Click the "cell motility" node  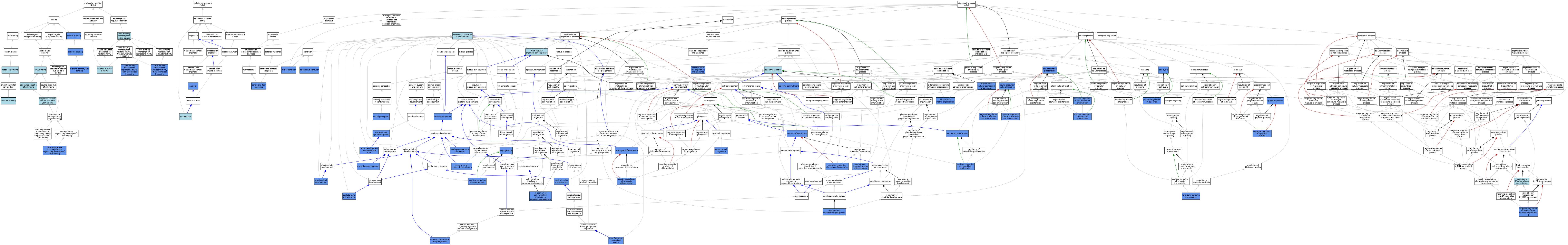[x=571, y=70]
